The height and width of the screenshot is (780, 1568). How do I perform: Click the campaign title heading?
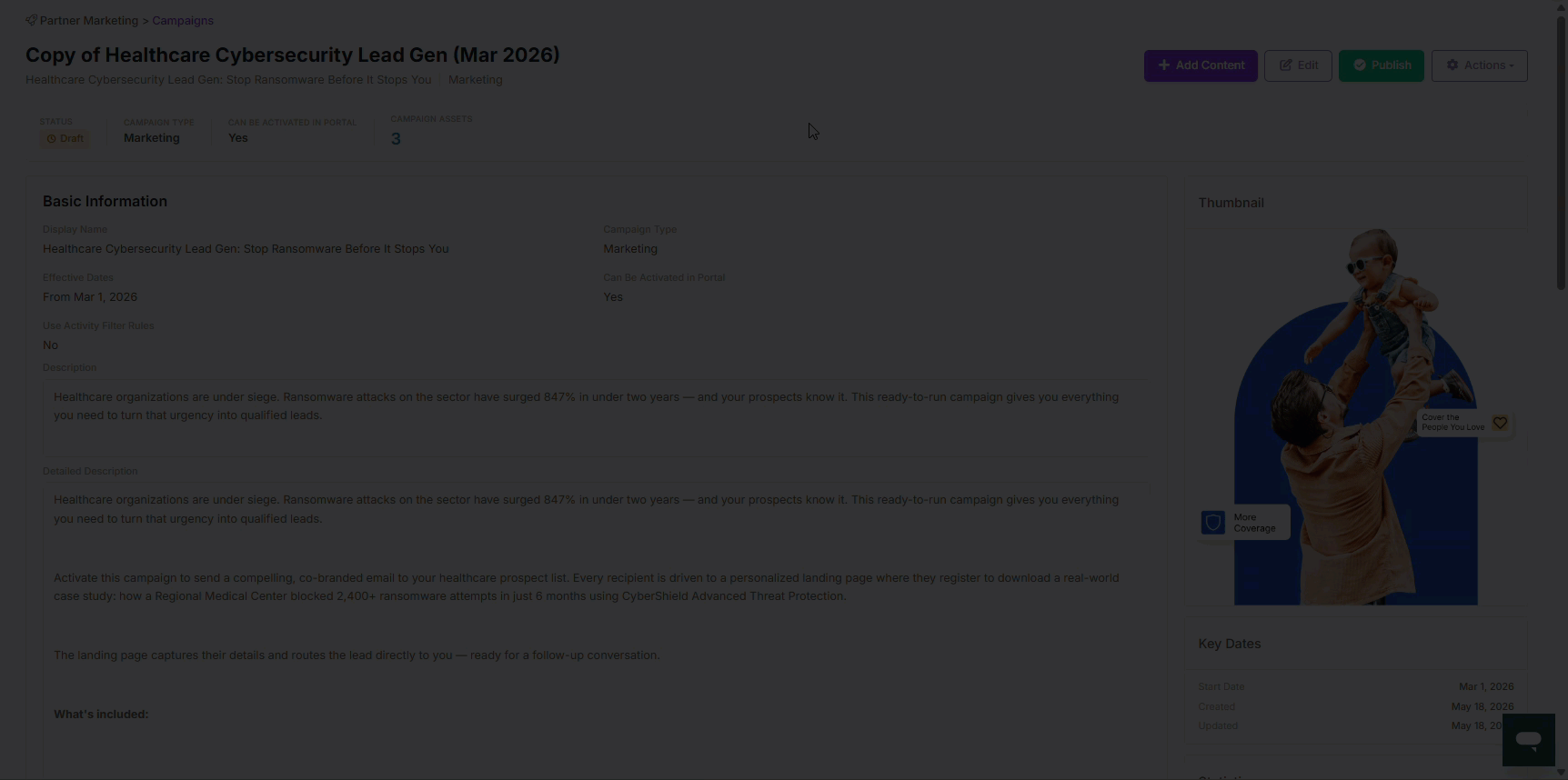(x=293, y=55)
